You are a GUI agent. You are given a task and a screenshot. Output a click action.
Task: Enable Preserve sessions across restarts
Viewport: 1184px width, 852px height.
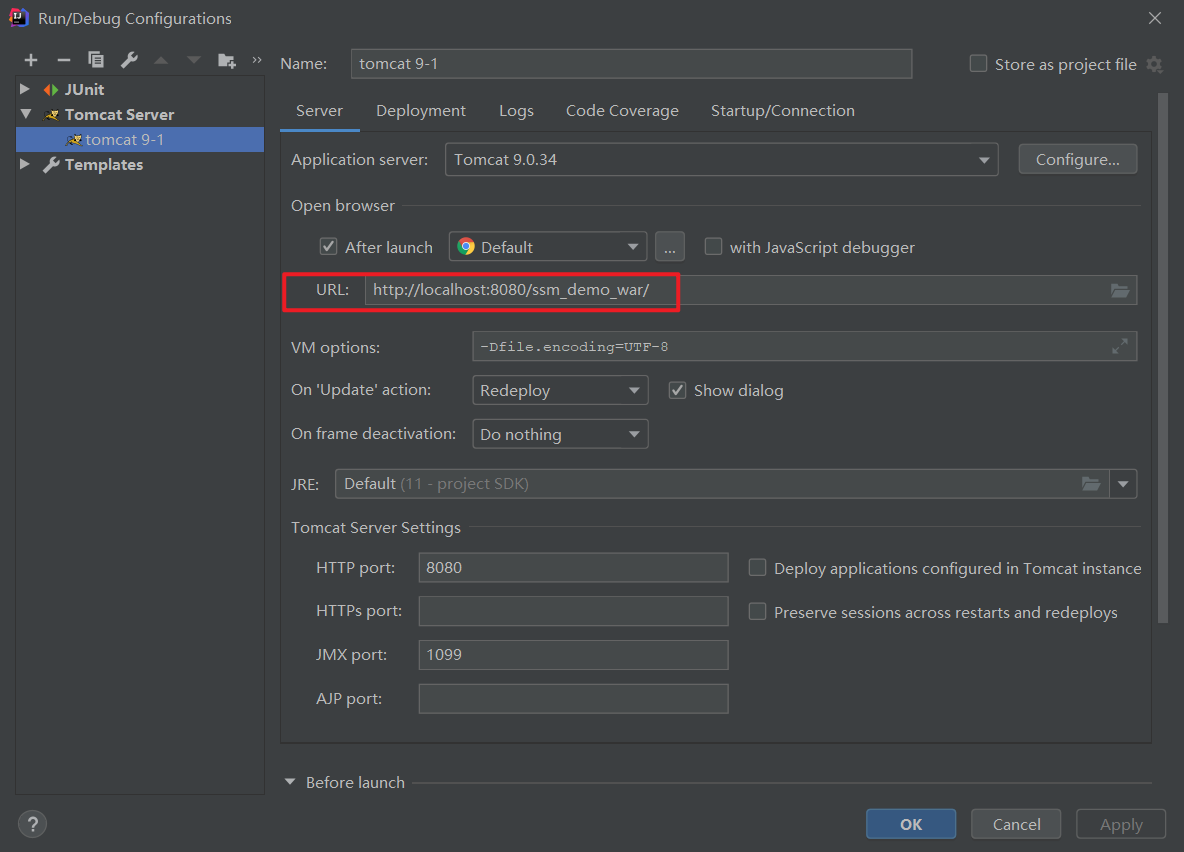757,611
